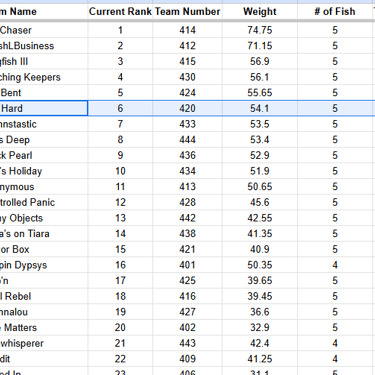375x375 pixels.
Task: Click team number 421
Action: [x=187, y=249]
